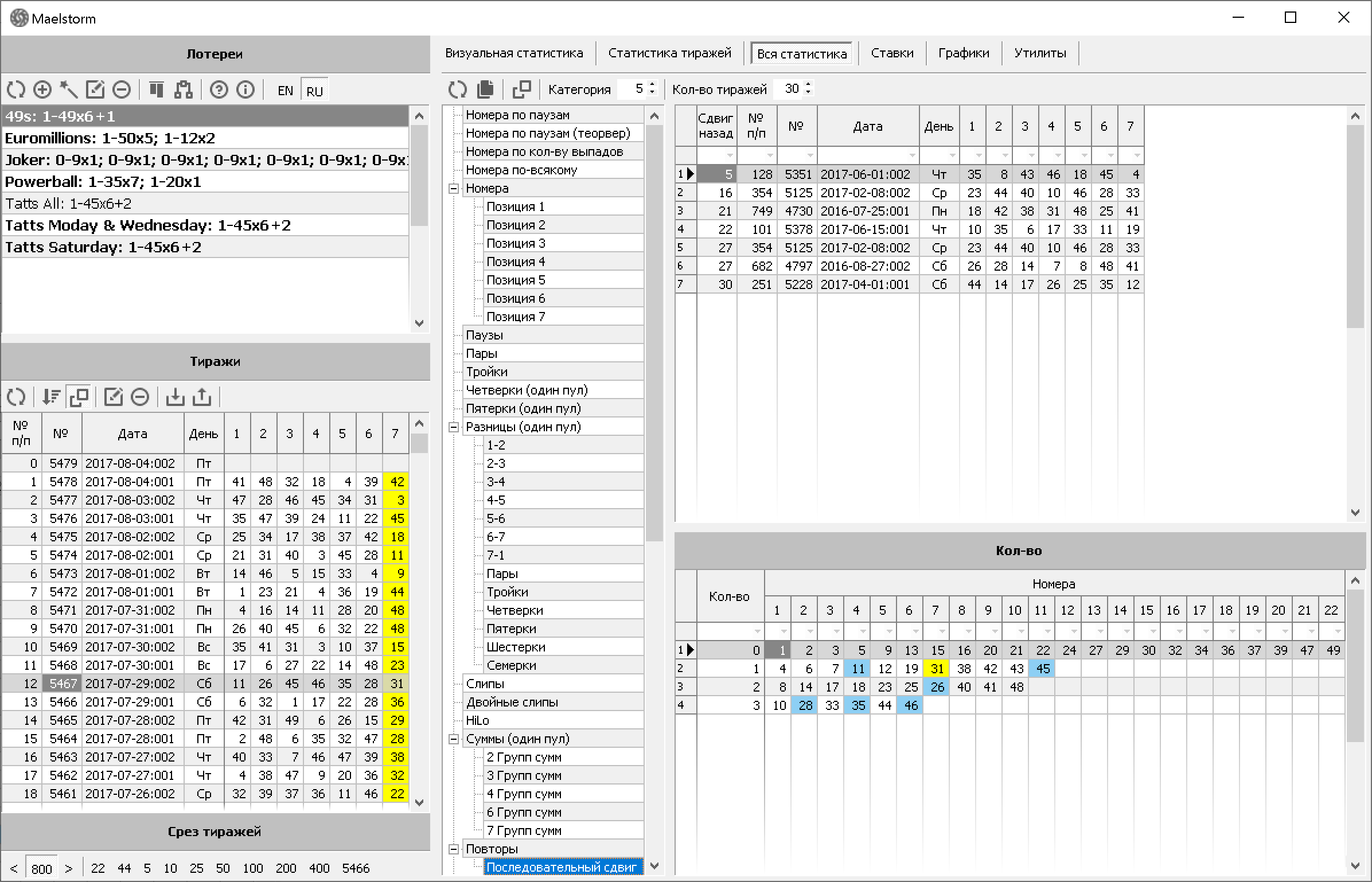Open the Утилиты tab
Viewport: 1372px width, 882px height.
[x=1040, y=53]
